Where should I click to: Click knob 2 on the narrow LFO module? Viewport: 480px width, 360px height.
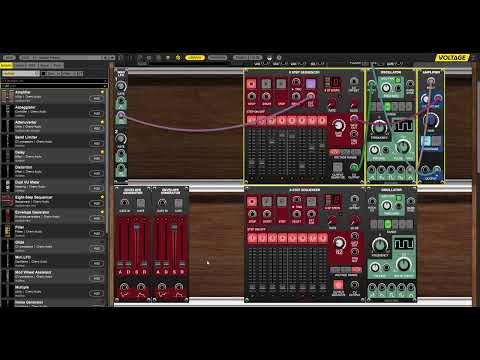121,138
